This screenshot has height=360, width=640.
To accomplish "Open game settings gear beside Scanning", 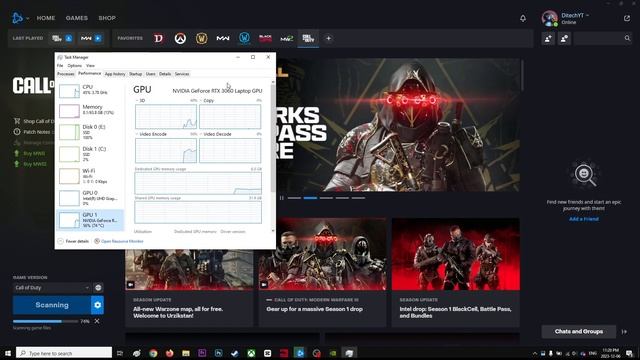I will pos(97,305).
